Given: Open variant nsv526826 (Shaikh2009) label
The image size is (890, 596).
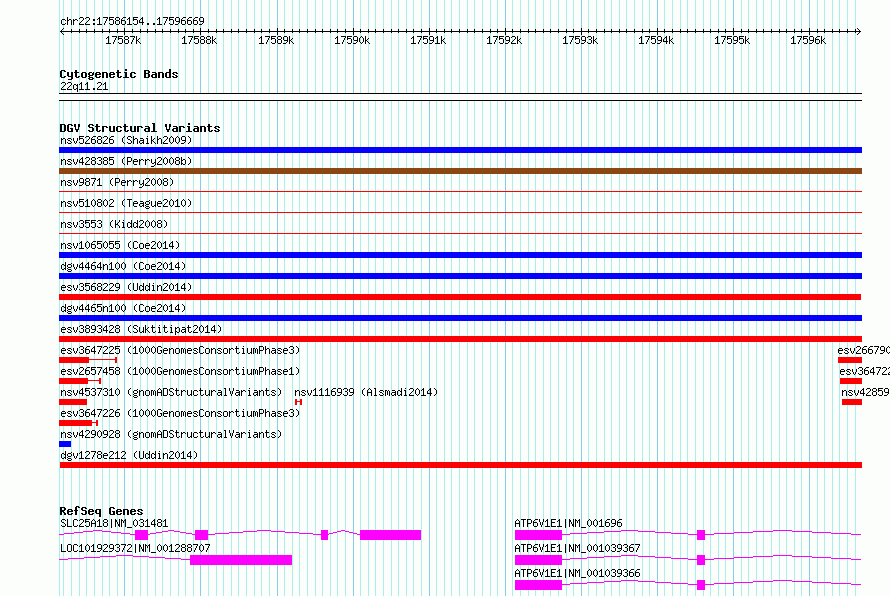Looking at the screenshot, I should [126, 140].
